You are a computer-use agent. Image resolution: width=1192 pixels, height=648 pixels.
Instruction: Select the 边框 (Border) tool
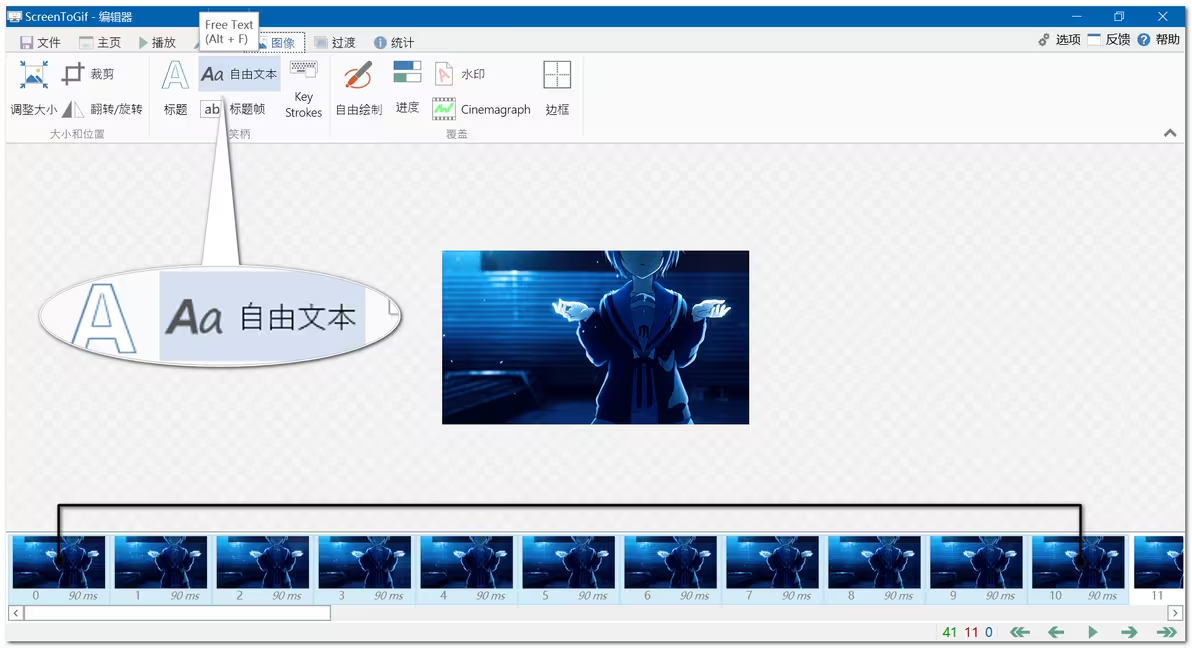(x=557, y=88)
